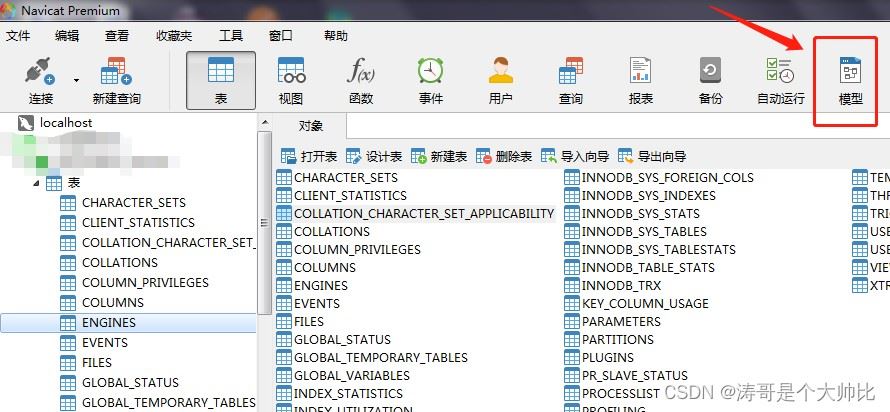890x412 pixels.
Task: Select the 表 tables toolbar button
Action: (x=221, y=81)
